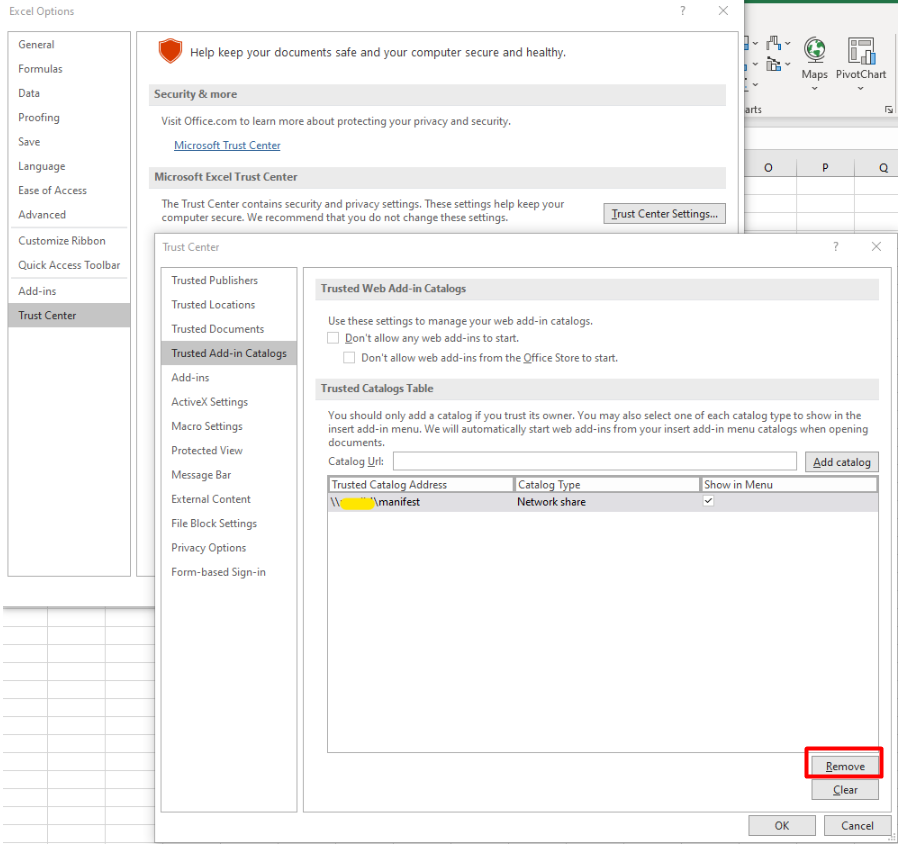Click the help question mark in Trust Center
904x850 pixels.
click(835, 247)
